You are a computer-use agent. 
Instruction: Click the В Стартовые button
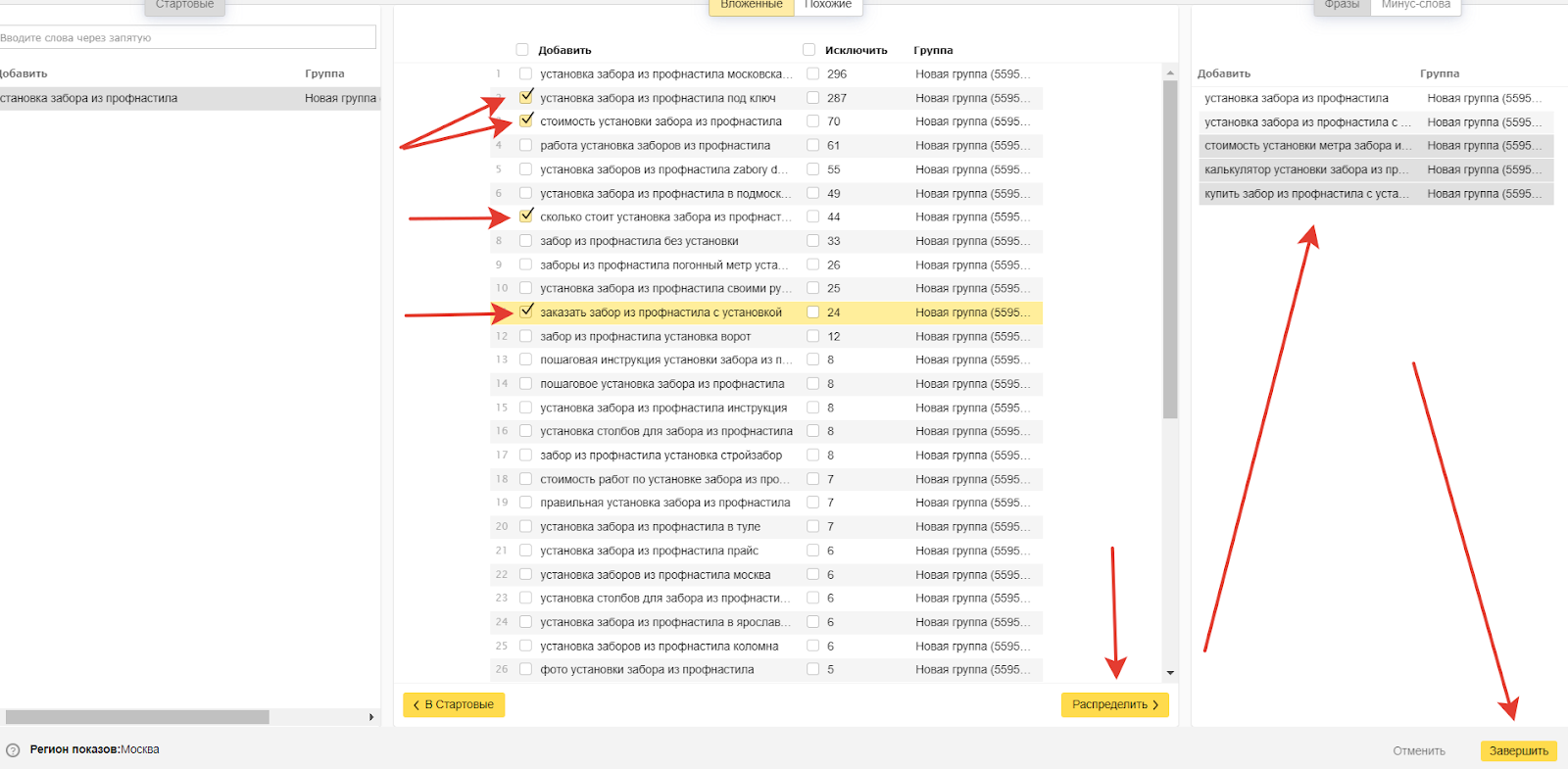454,704
